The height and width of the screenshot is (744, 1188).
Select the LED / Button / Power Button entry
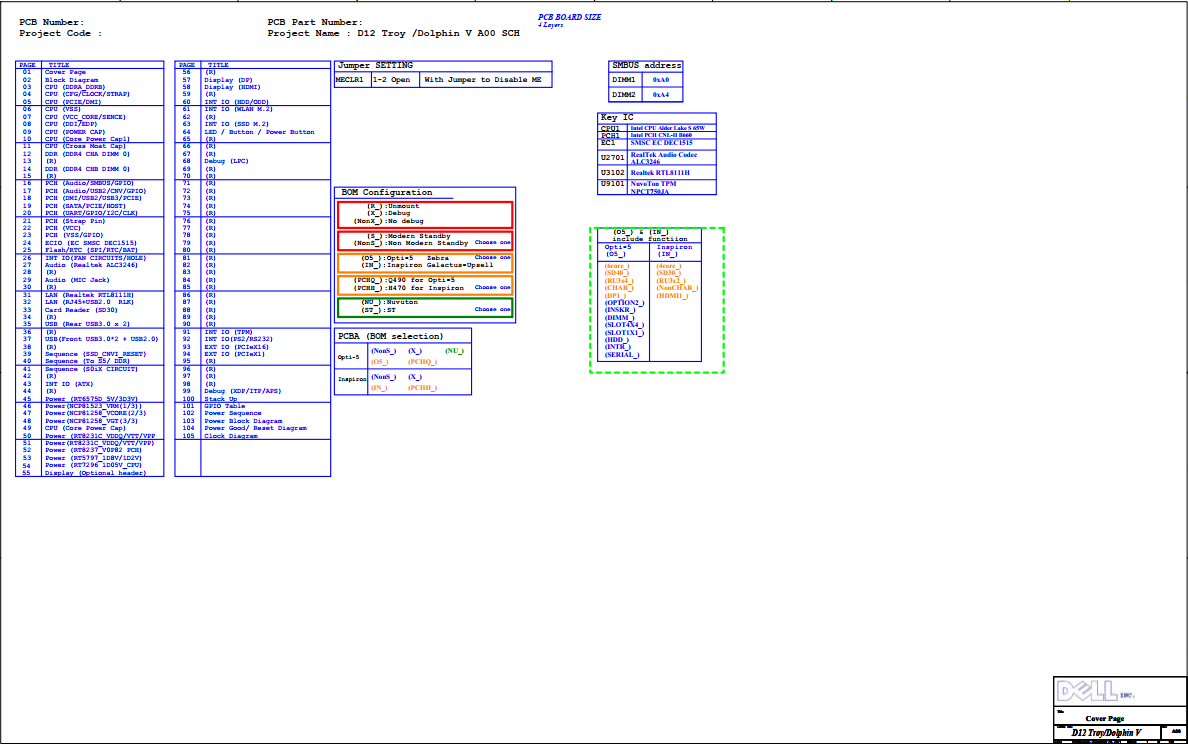(259, 132)
